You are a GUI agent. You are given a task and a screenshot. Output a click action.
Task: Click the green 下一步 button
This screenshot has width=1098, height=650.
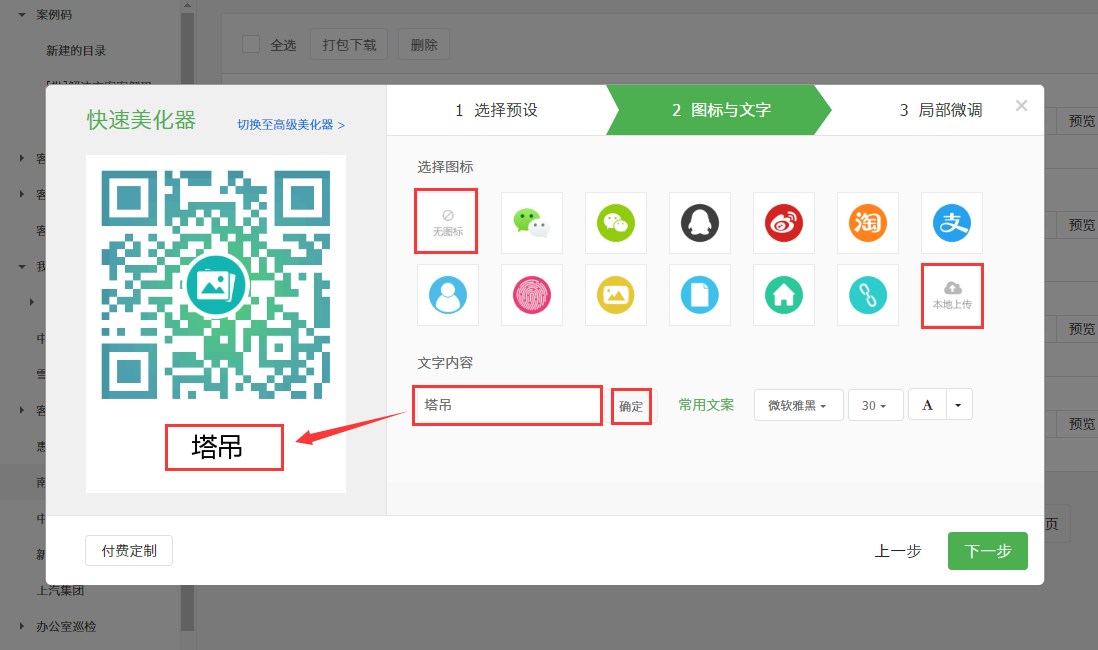(x=987, y=551)
